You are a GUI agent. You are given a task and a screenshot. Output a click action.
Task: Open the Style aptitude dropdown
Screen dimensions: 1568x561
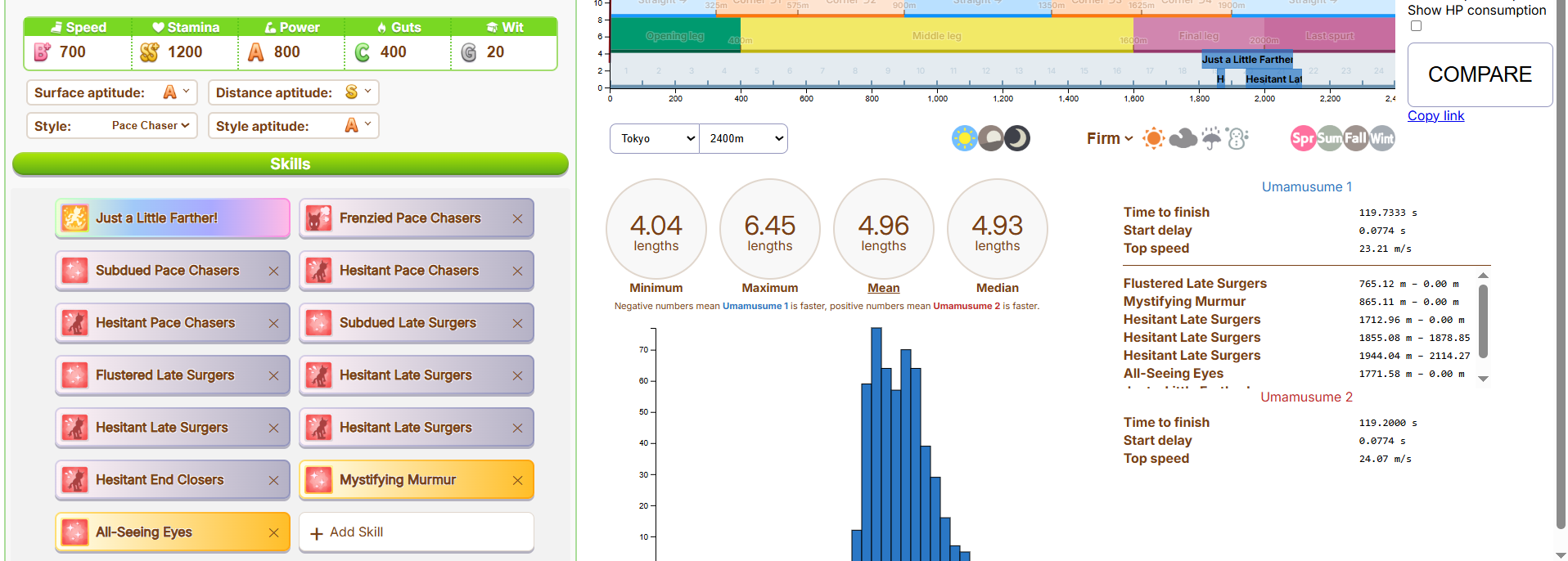[358, 126]
